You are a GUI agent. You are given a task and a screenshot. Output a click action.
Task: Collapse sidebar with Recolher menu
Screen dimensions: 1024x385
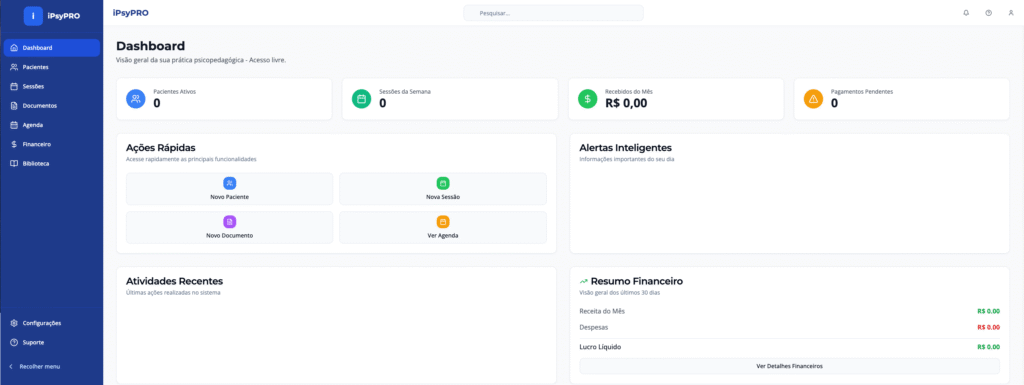(x=35, y=367)
